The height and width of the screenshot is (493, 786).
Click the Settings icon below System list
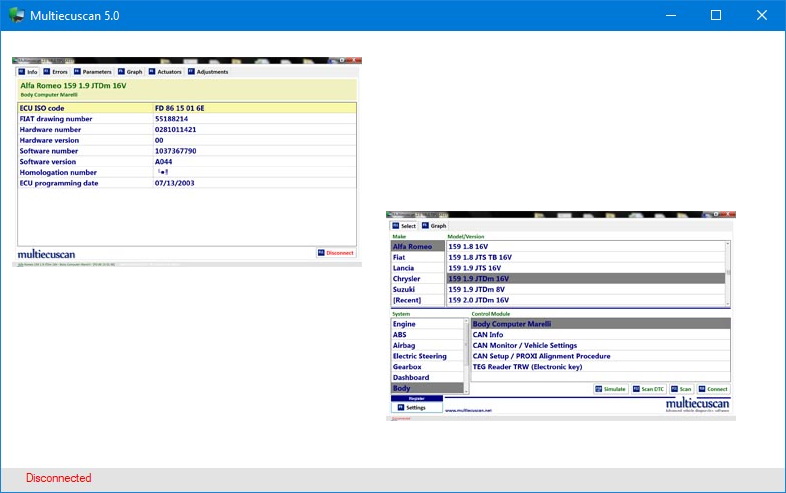coord(399,407)
